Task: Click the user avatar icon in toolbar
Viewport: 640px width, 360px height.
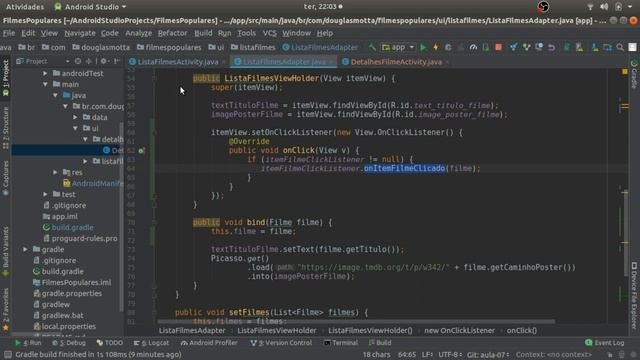Action: (632, 47)
